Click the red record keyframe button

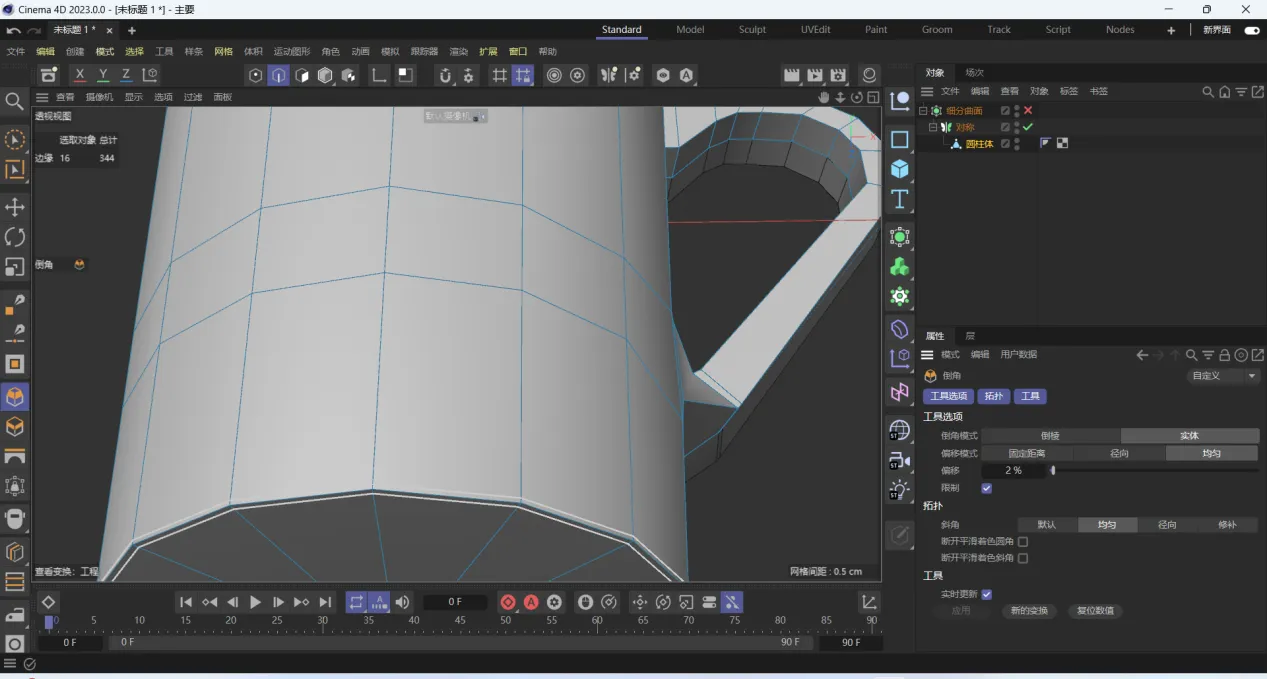(x=508, y=602)
